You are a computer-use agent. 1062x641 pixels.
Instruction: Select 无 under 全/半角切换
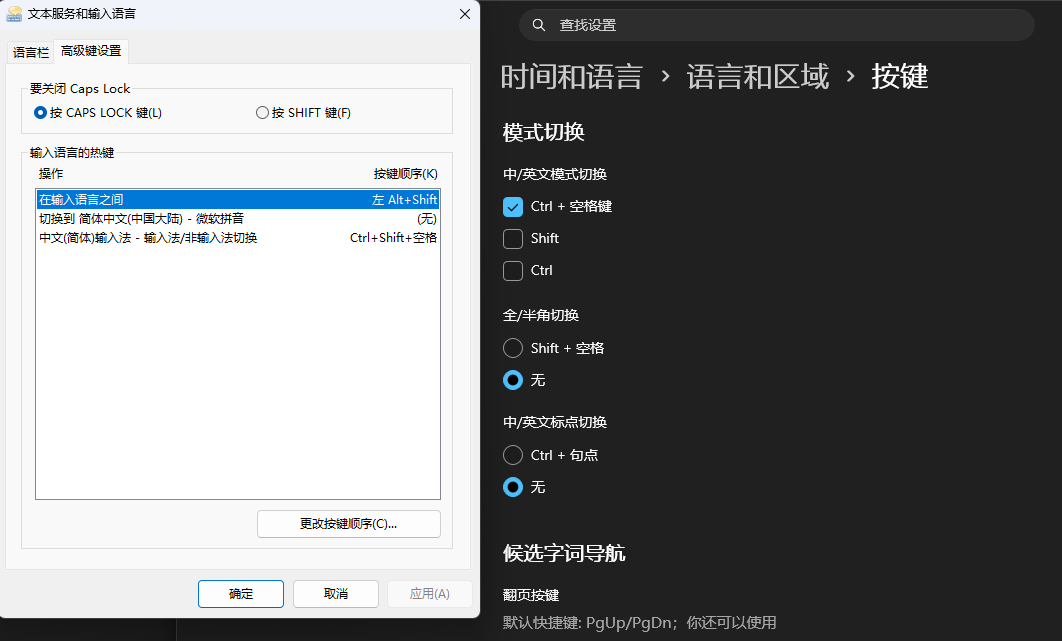click(513, 380)
